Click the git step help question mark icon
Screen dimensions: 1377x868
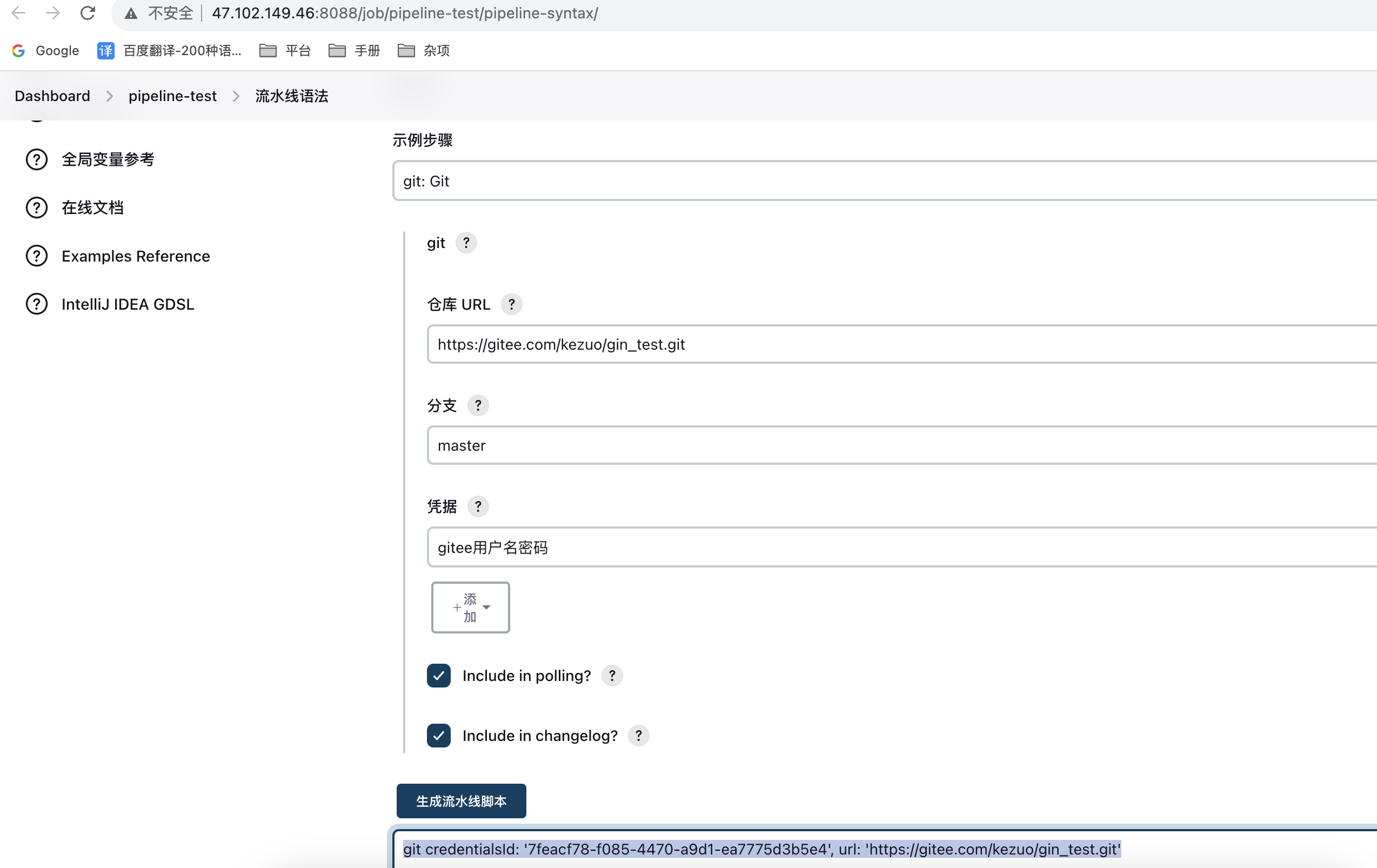pyautogui.click(x=465, y=243)
